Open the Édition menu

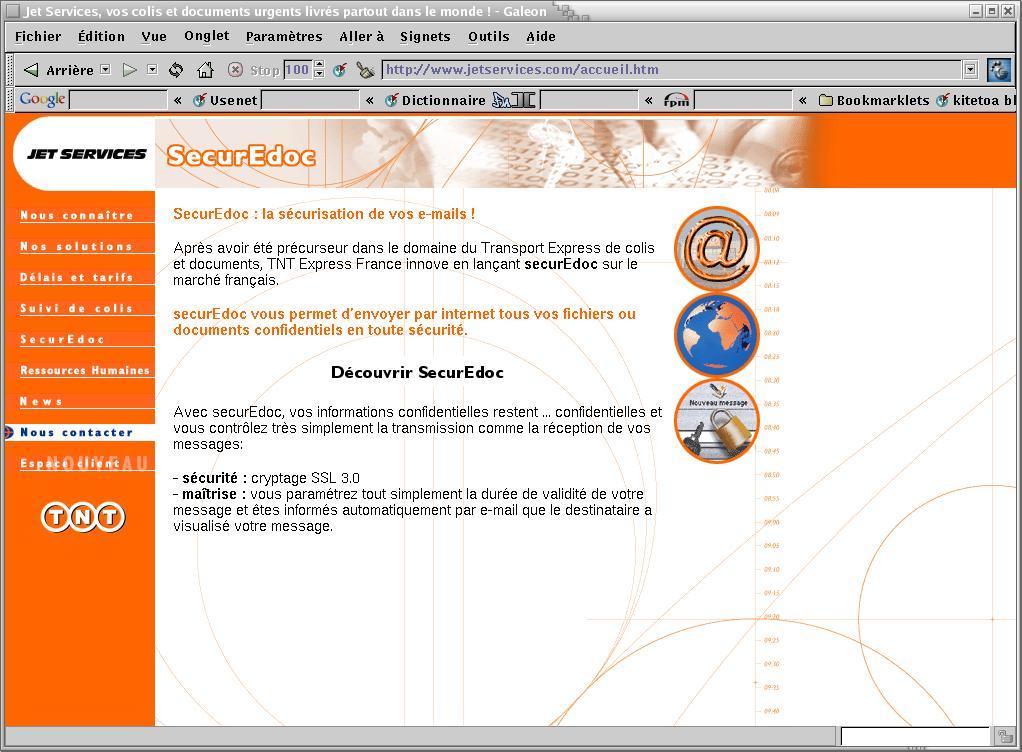click(x=101, y=36)
